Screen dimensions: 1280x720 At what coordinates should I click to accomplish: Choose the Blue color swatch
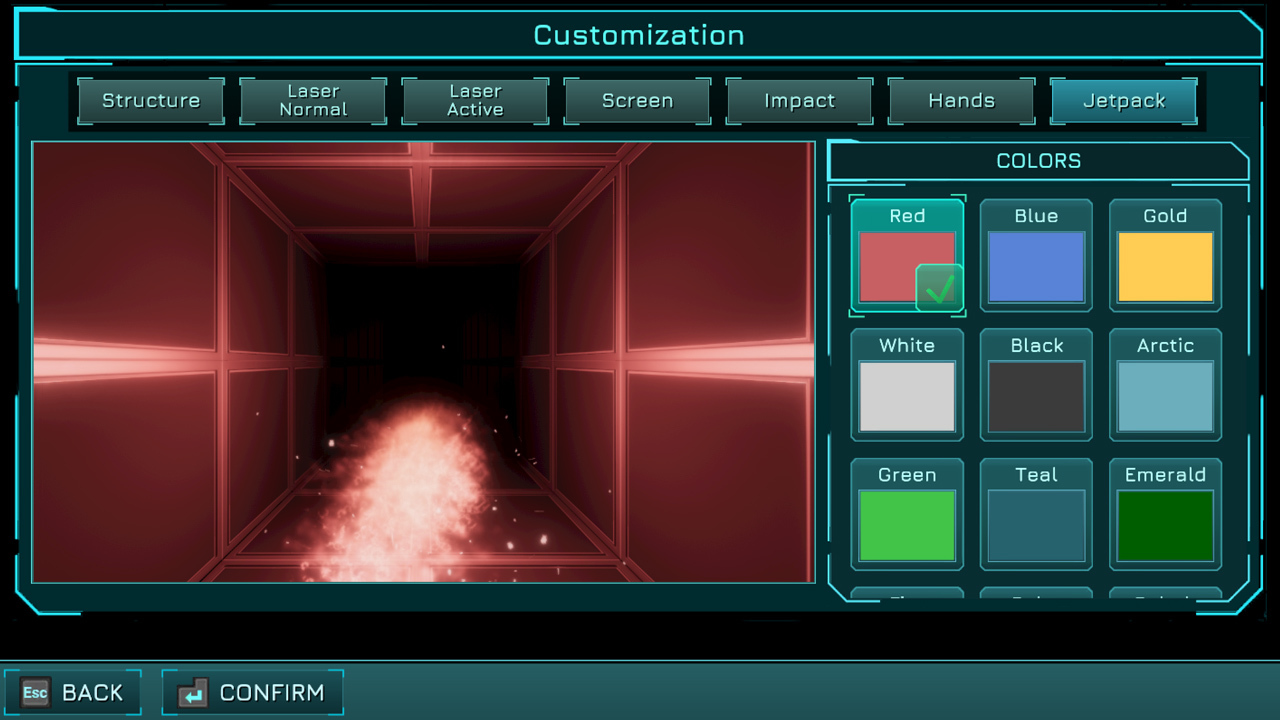coord(1036,267)
